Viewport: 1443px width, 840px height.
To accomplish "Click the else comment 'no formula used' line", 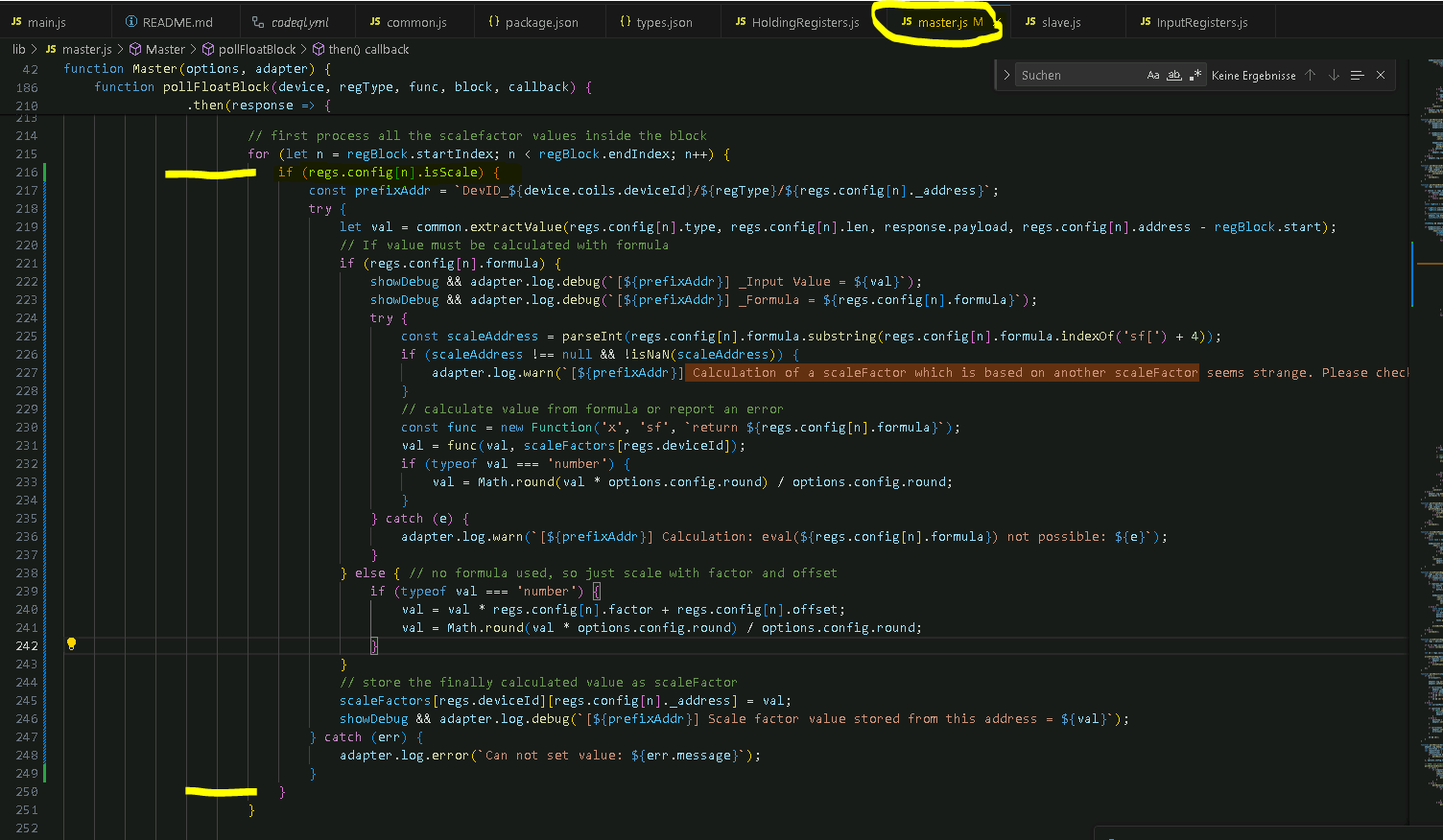I will 624,573.
